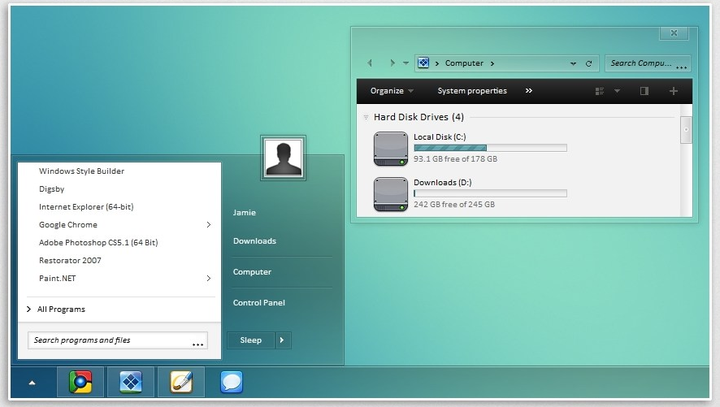The image size is (720, 407).
Task: Change the view icon in toolbar
Action: (599, 91)
